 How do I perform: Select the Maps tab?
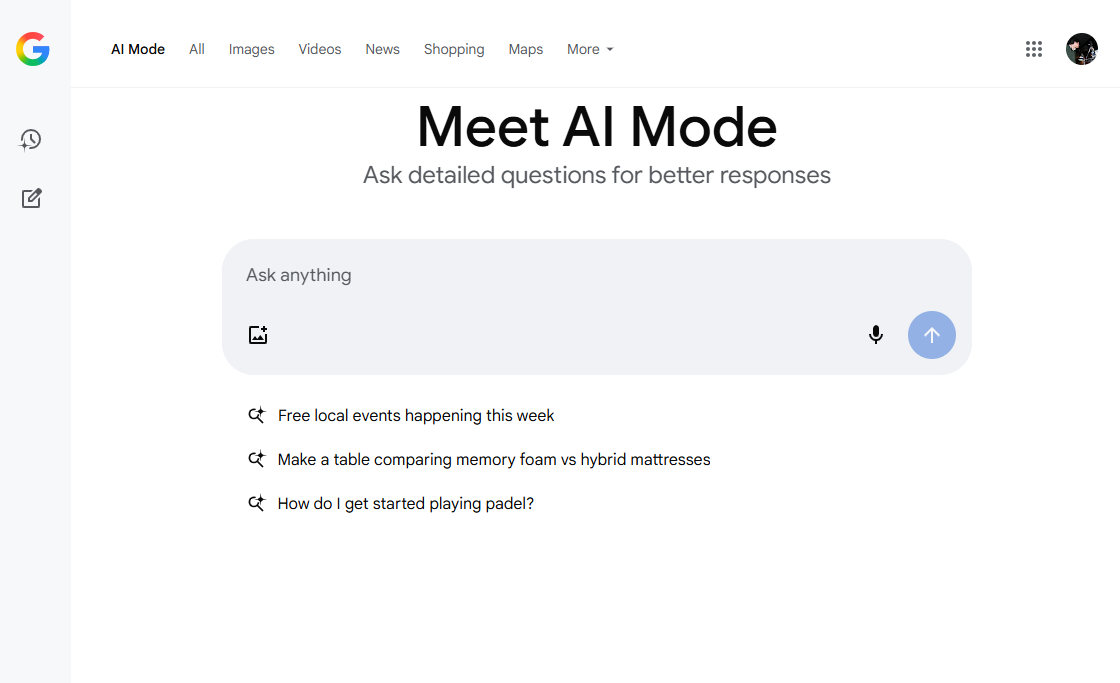(x=526, y=49)
